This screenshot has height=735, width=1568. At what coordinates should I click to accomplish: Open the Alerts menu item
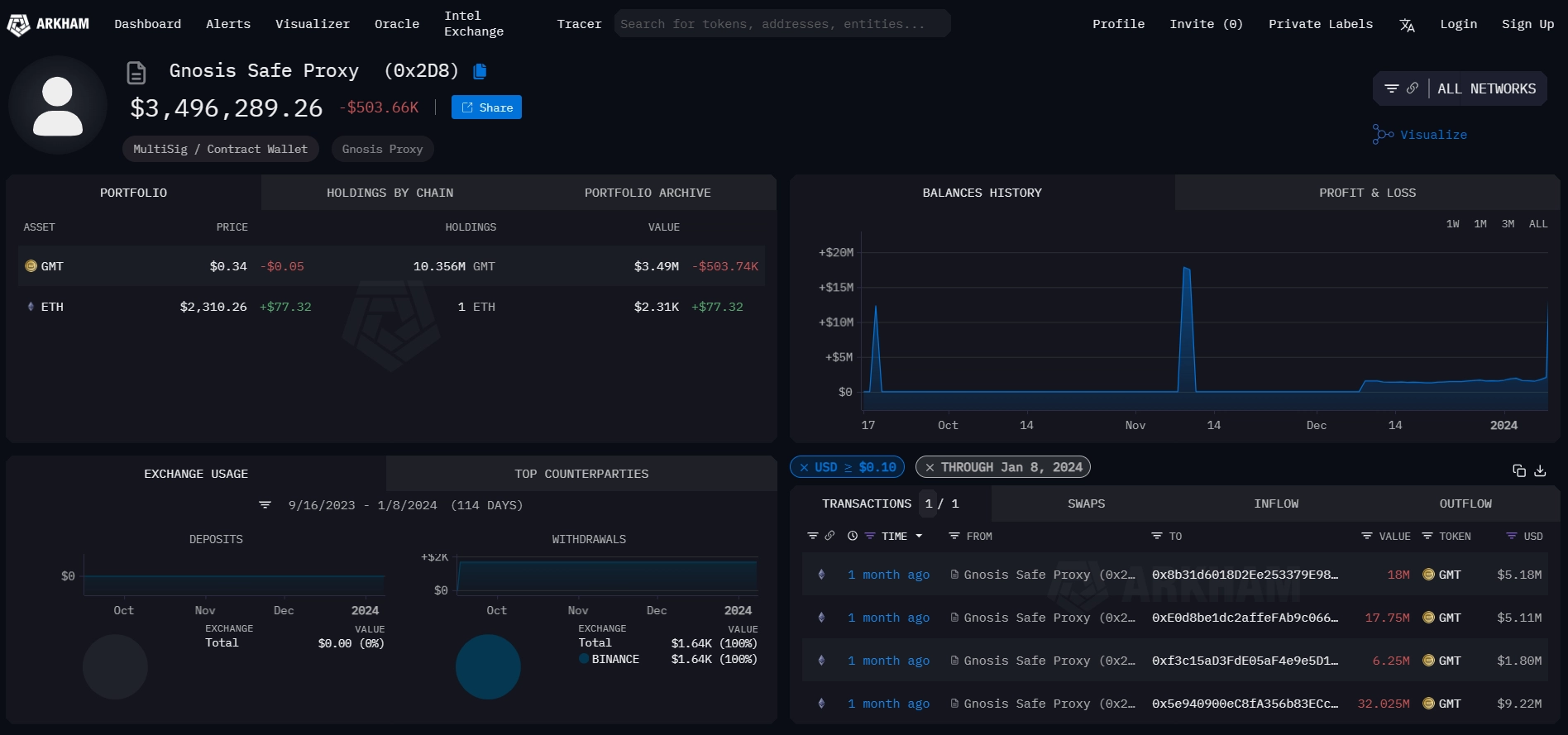coord(228,24)
